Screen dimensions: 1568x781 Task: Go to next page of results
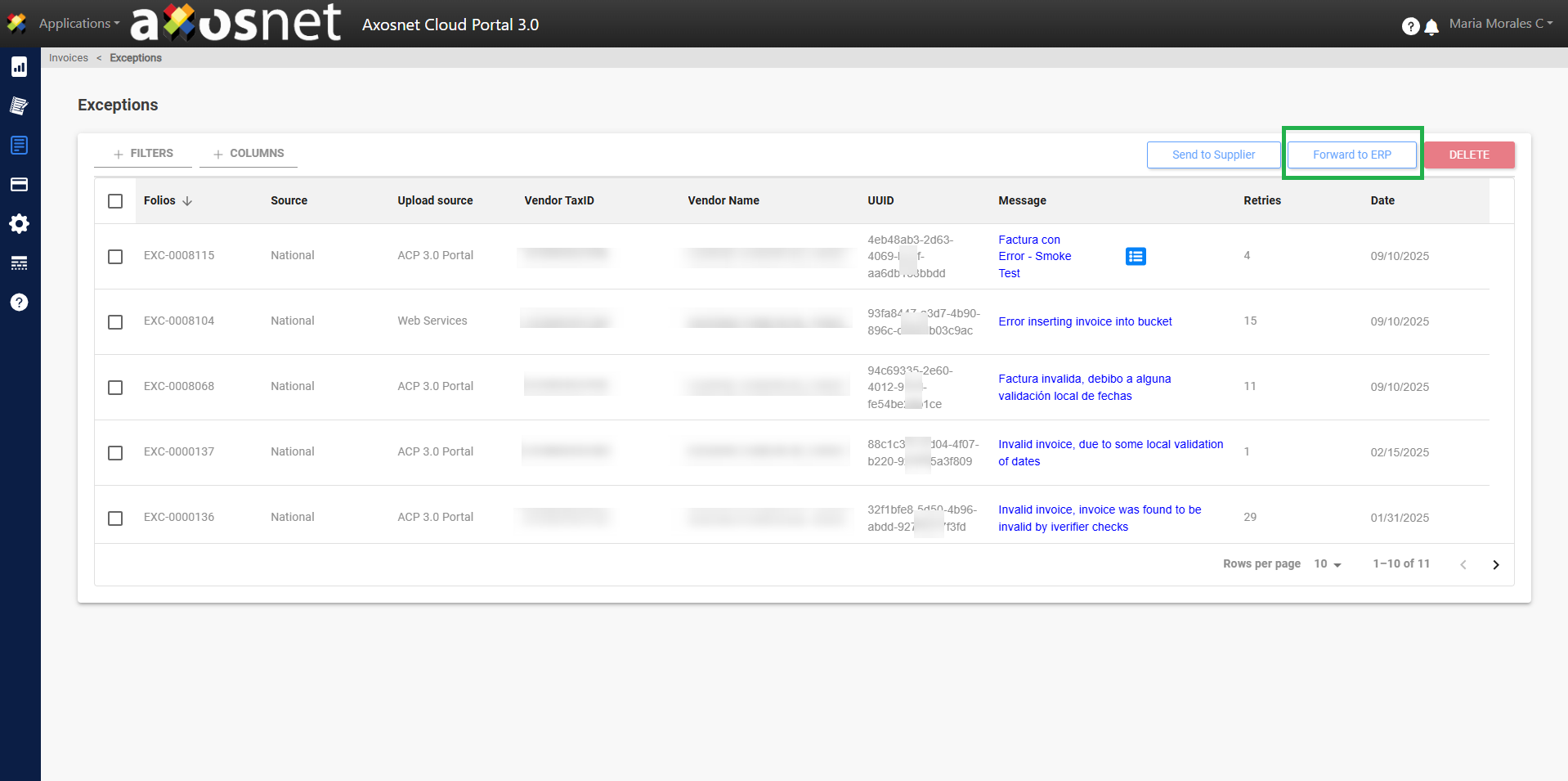click(1495, 565)
